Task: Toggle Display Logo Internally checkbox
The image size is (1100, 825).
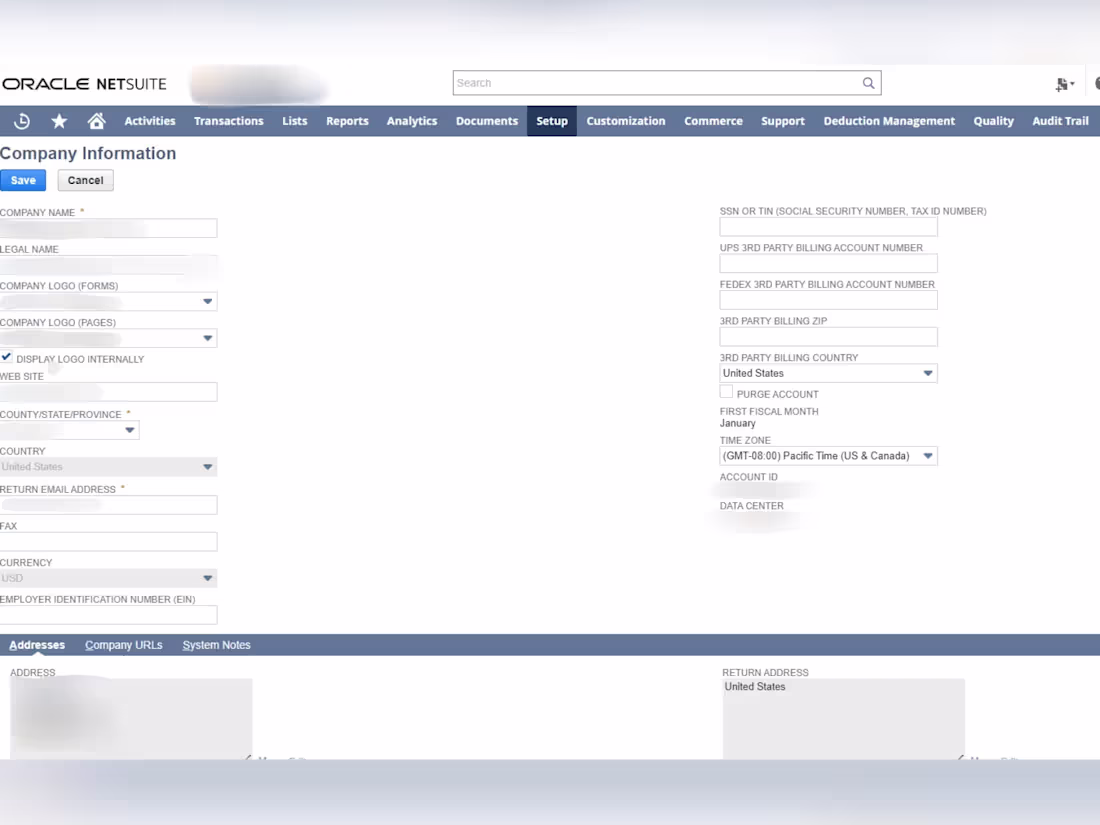Action: [x=6, y=358]
